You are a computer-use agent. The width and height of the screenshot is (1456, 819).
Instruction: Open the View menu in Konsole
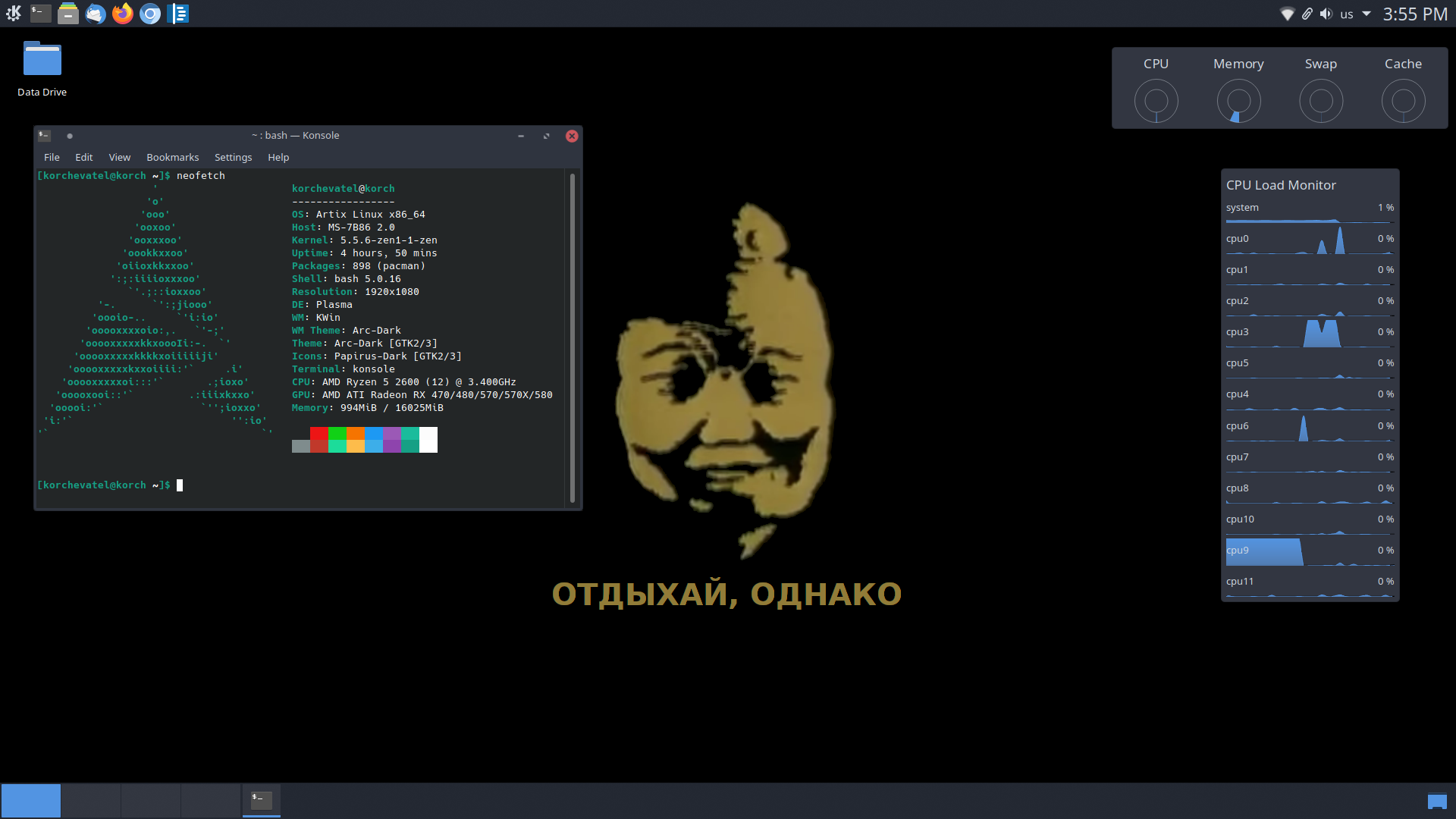[119, 157]
